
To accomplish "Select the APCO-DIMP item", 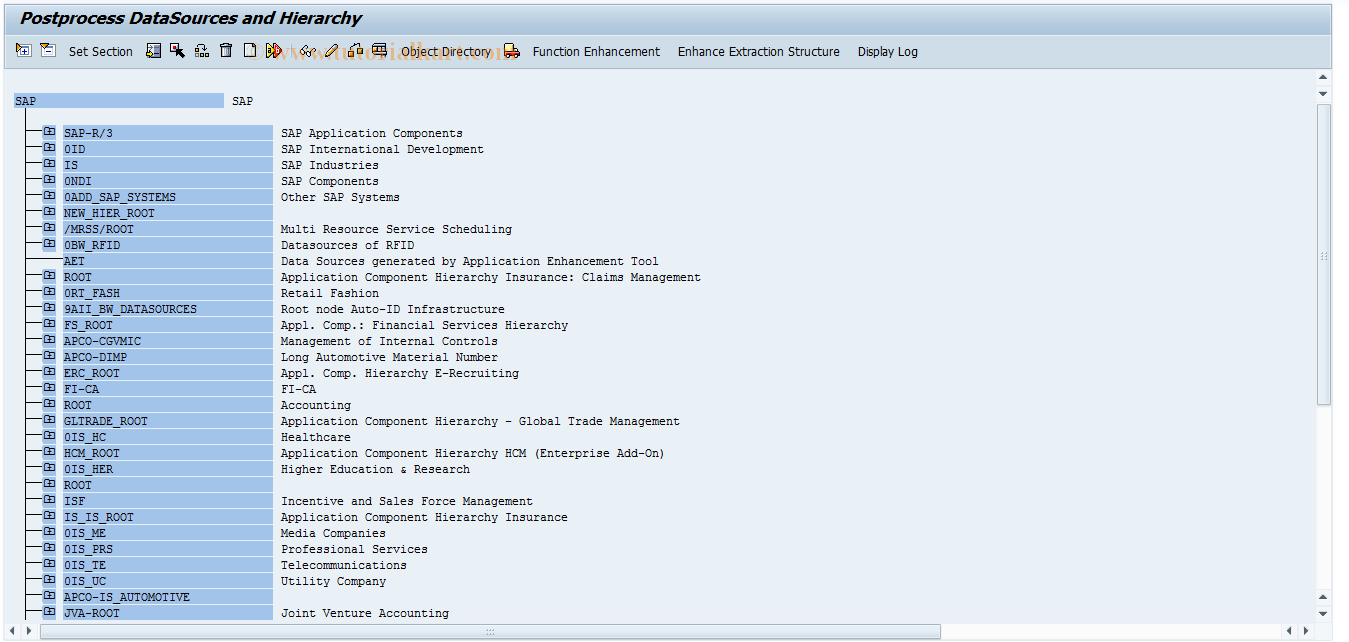I will click(x=168, y=357).
